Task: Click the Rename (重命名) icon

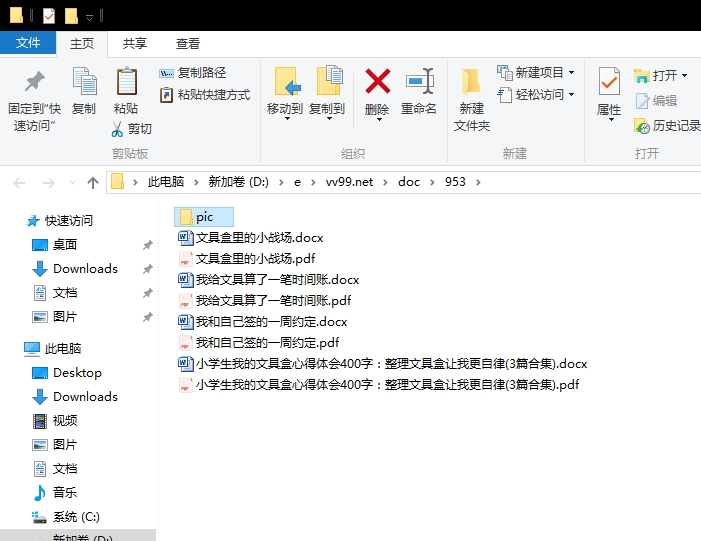Action: click(x=419, y=81)
